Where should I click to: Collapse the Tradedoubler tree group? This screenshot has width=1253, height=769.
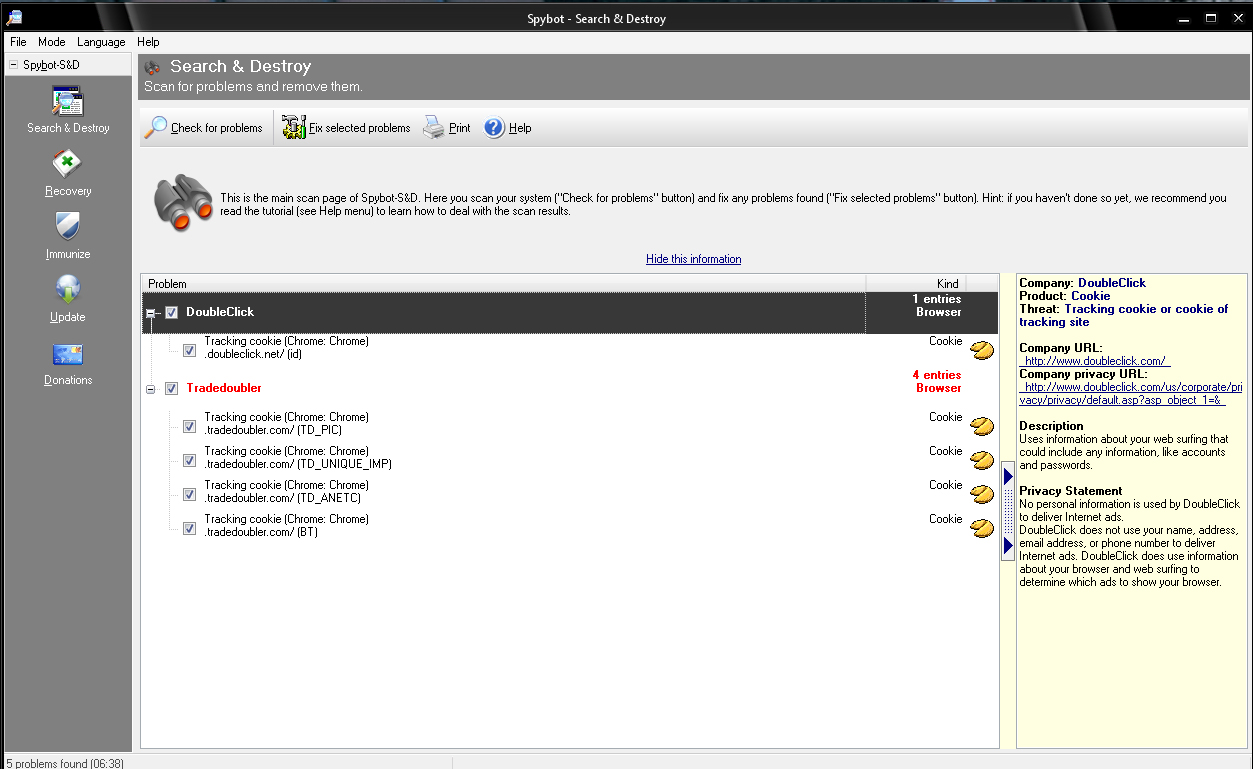coord(151,389)
